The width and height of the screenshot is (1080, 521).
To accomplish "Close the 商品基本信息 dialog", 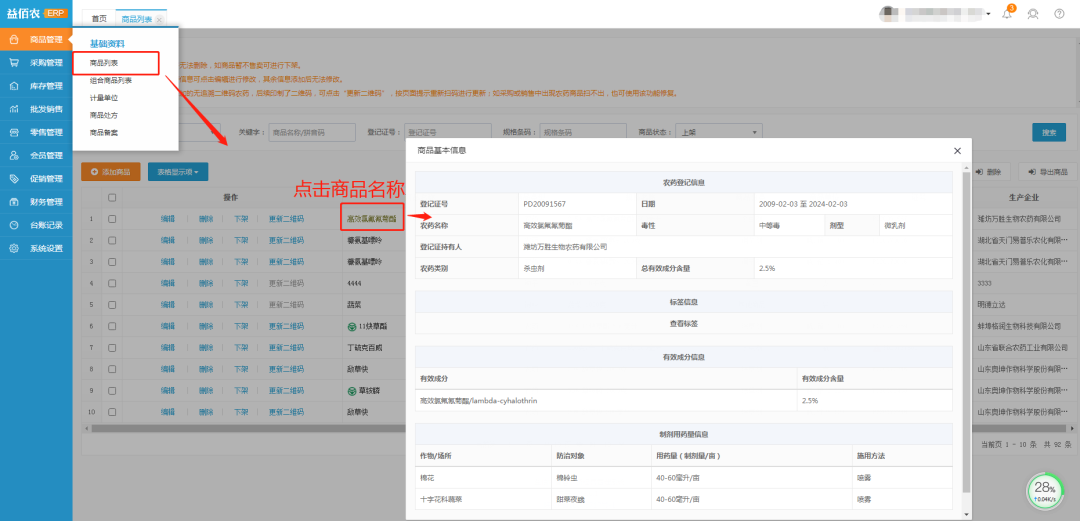I will point(957,150).
